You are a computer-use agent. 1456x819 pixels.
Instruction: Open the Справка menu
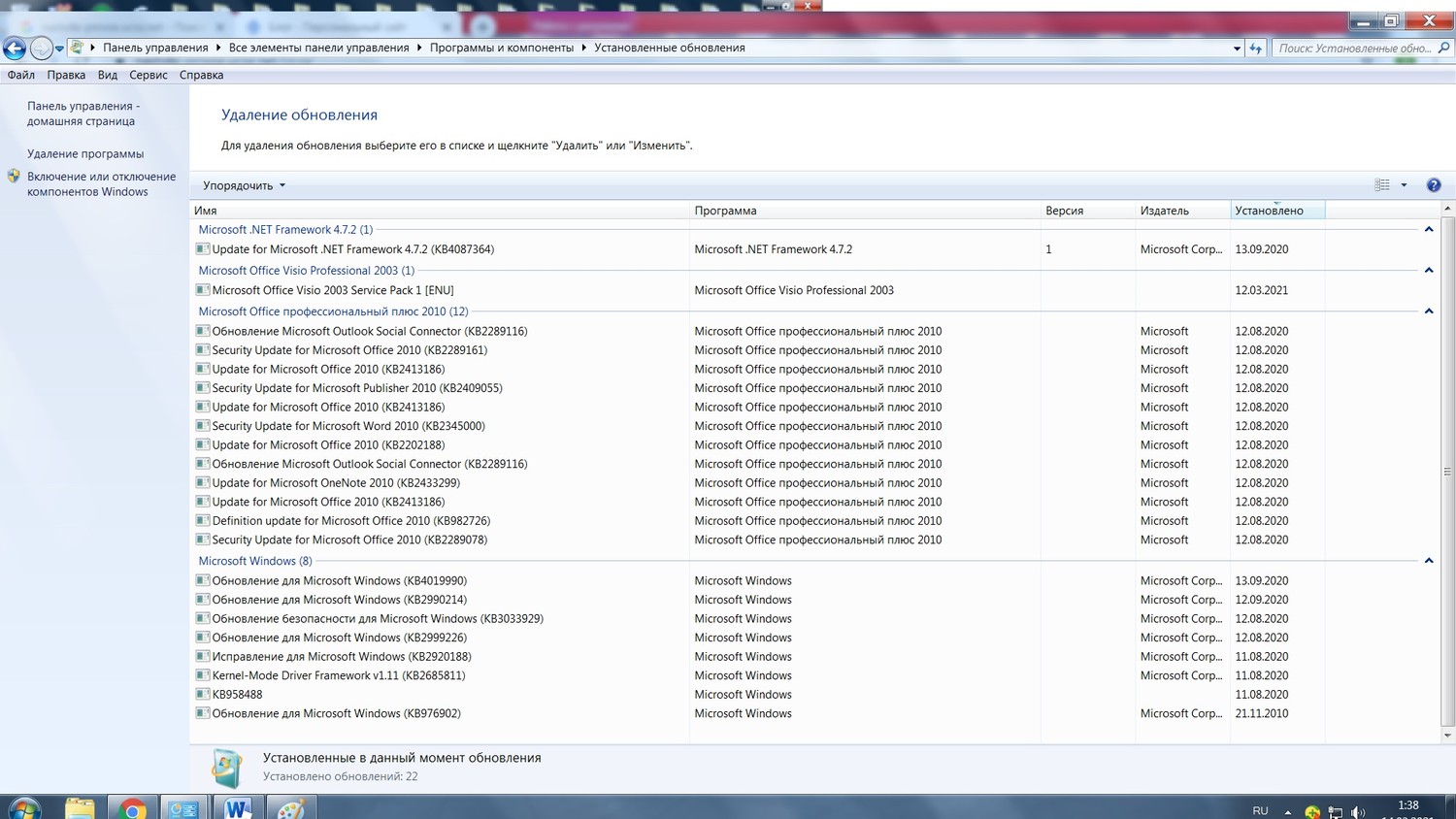202,75
